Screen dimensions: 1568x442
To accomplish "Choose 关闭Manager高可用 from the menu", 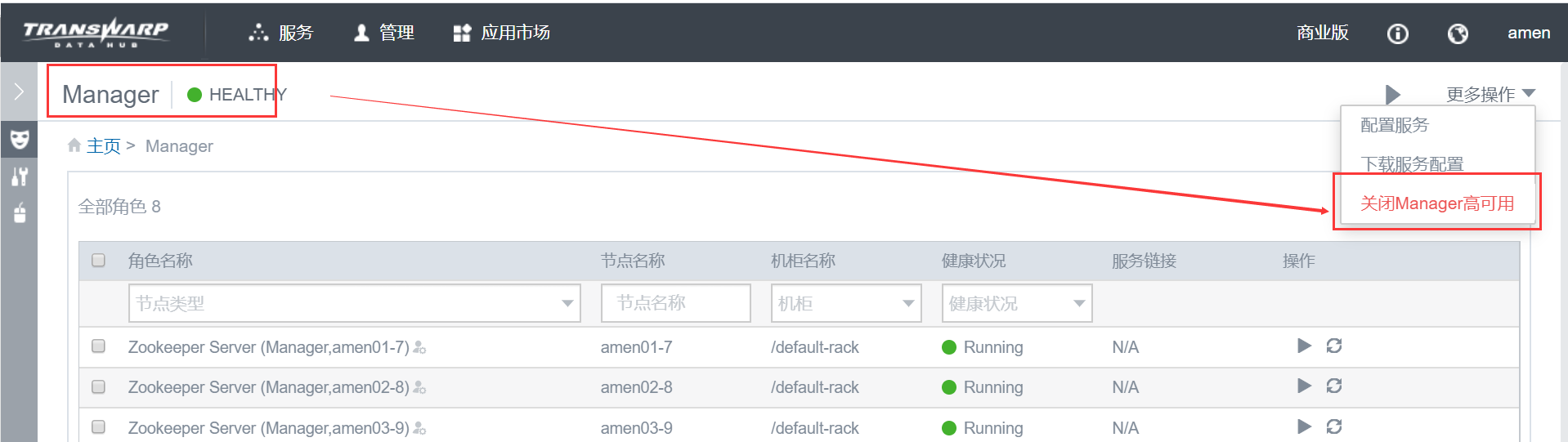I will 1436,203.
